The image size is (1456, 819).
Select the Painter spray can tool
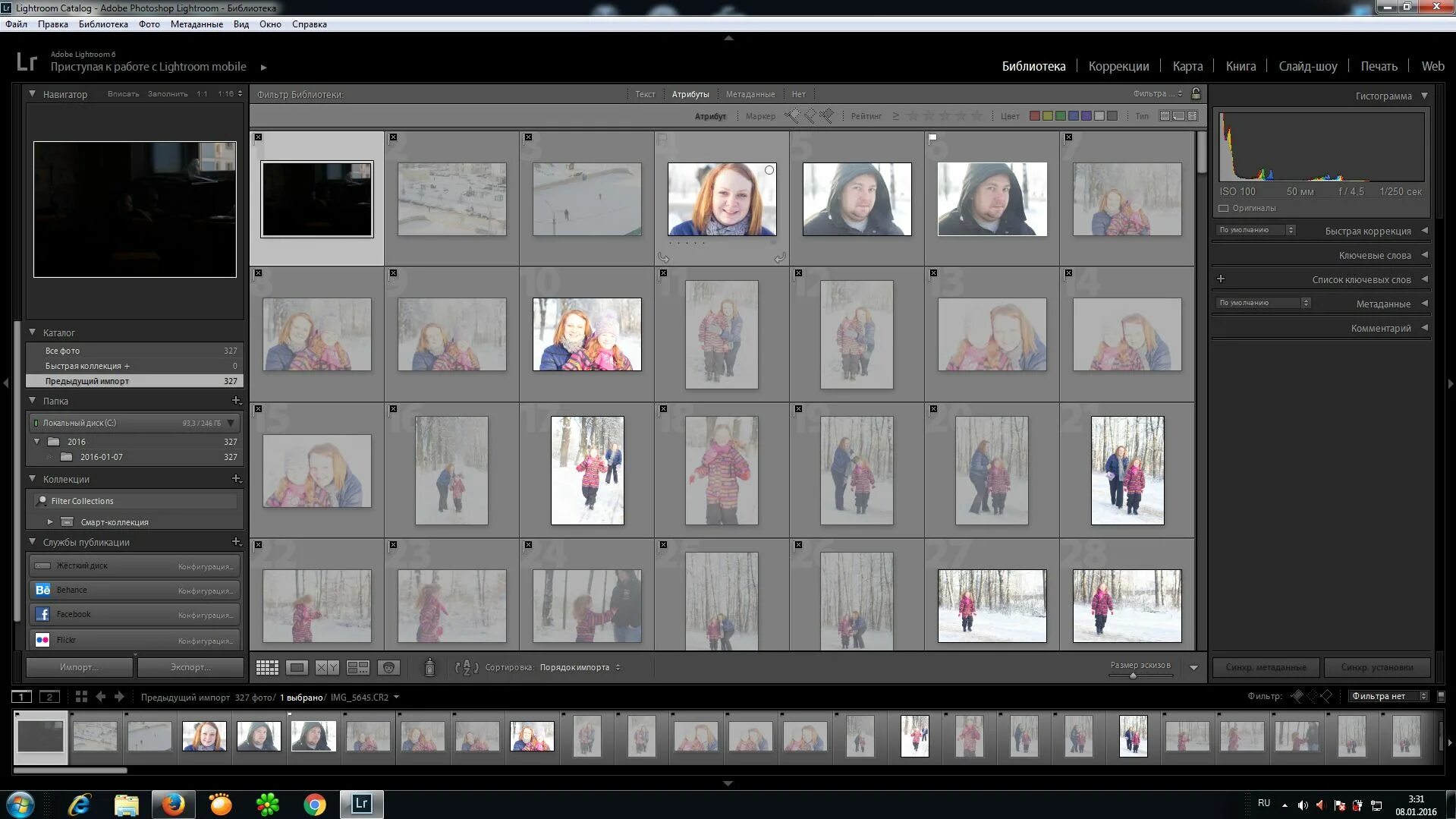coord(429,666)
